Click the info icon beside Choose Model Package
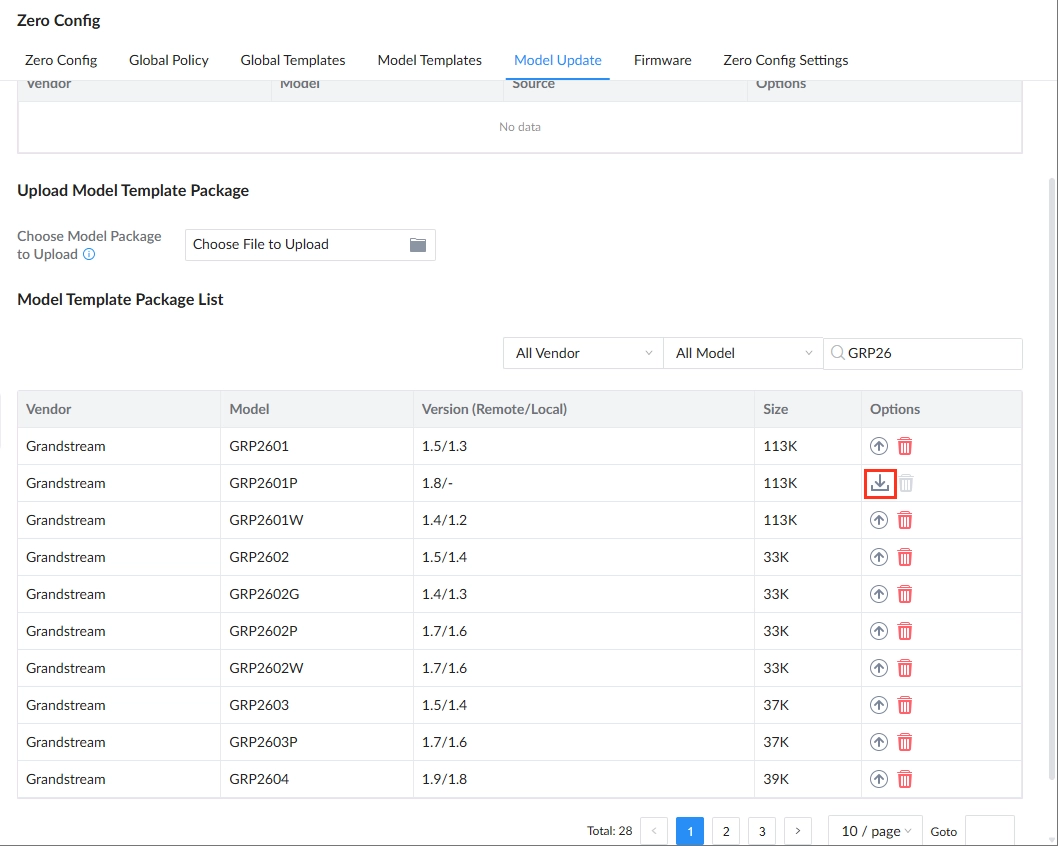1058x846 pixels. coord(89,254)
